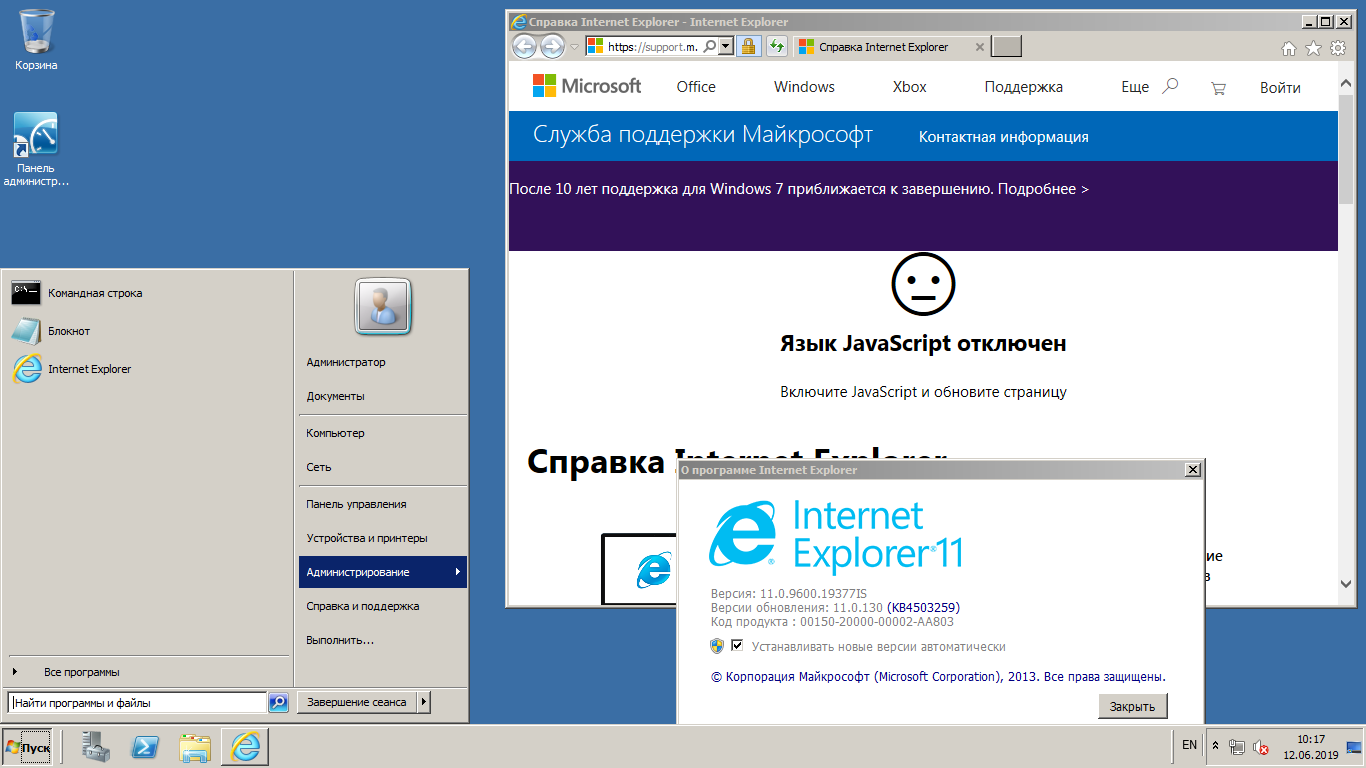1366x768 pixels.
Task: Expand the Администрирование submenu
Action: pos(383,572)
